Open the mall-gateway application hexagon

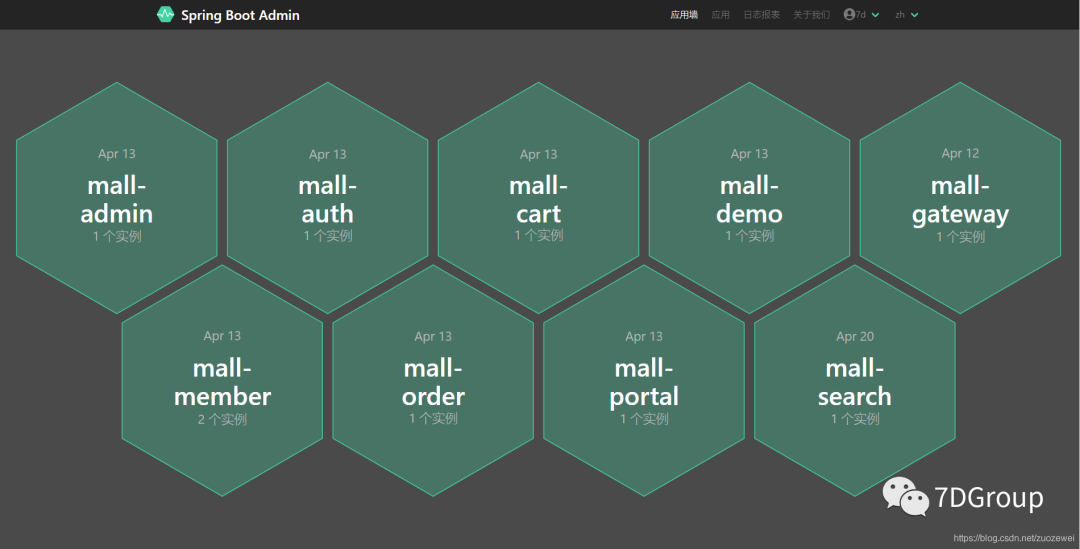pyautogui.click(x=960, y=198)
